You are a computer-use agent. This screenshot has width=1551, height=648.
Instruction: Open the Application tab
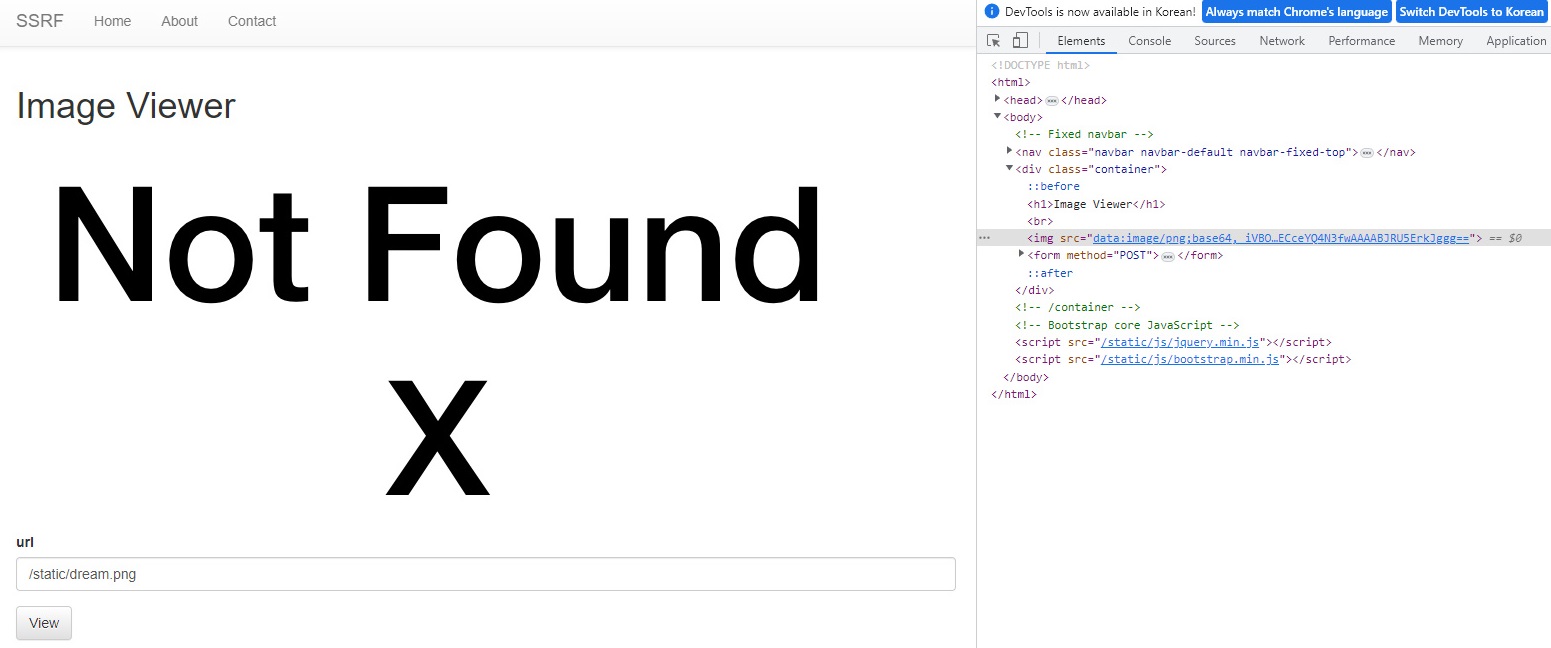(x=1516, y=41)
